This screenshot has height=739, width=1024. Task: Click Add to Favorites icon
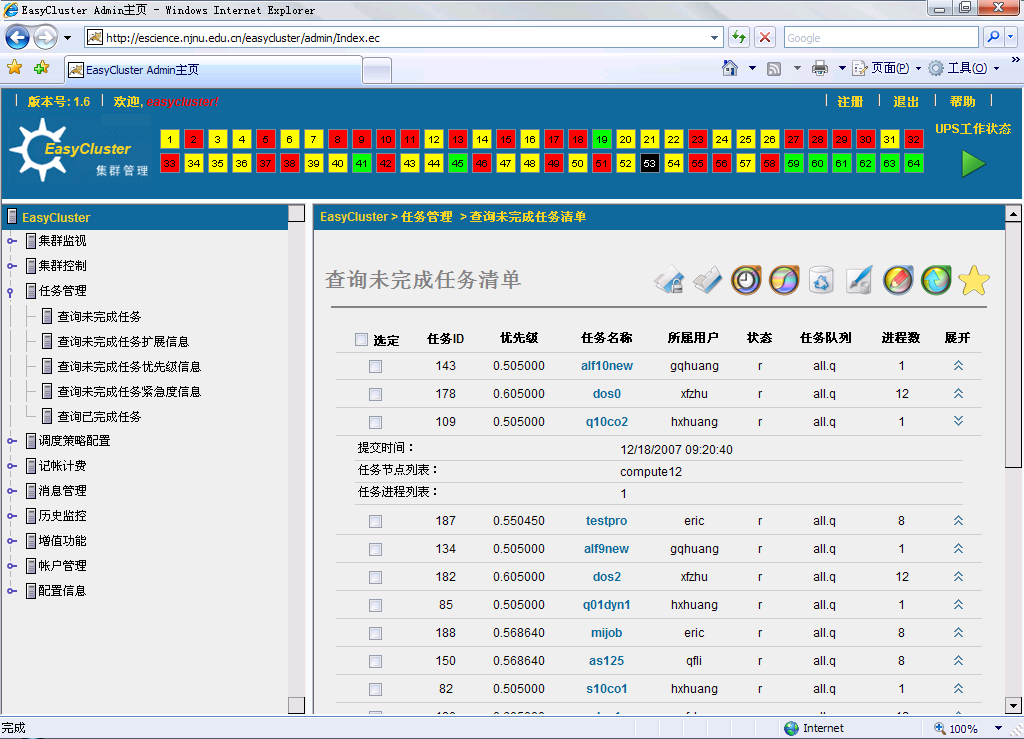[x=41, y=68]
